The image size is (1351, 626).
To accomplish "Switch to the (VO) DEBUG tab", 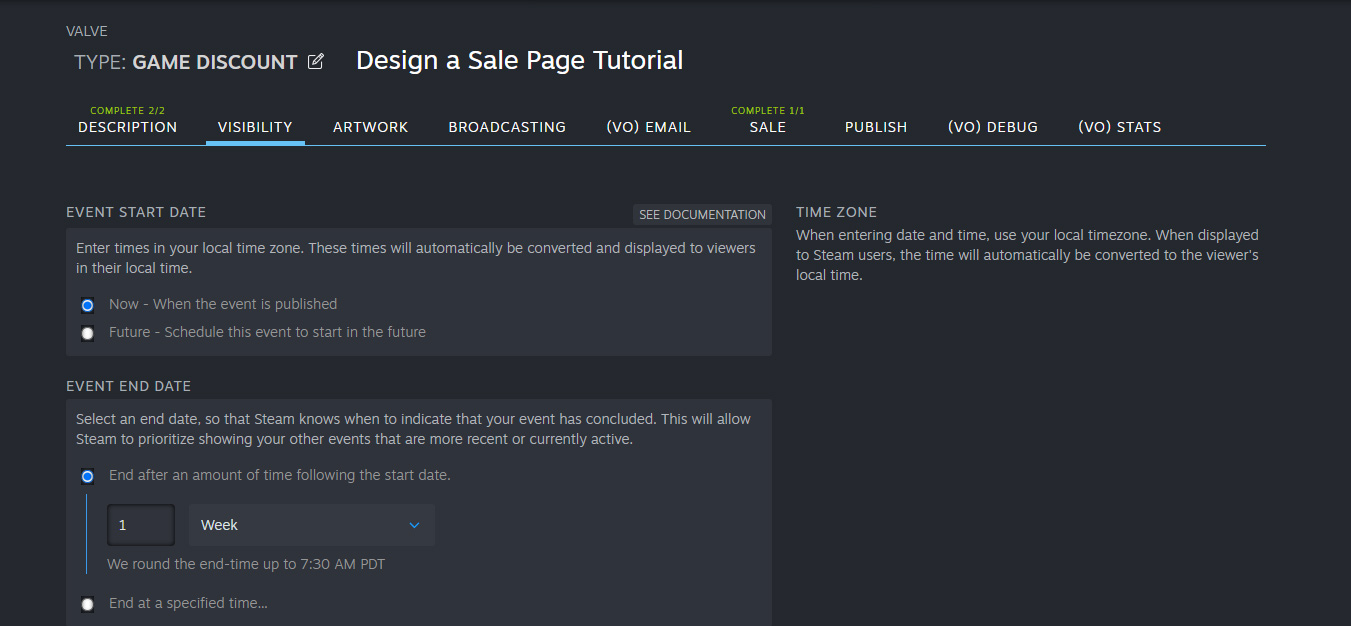I will point(992,126).
